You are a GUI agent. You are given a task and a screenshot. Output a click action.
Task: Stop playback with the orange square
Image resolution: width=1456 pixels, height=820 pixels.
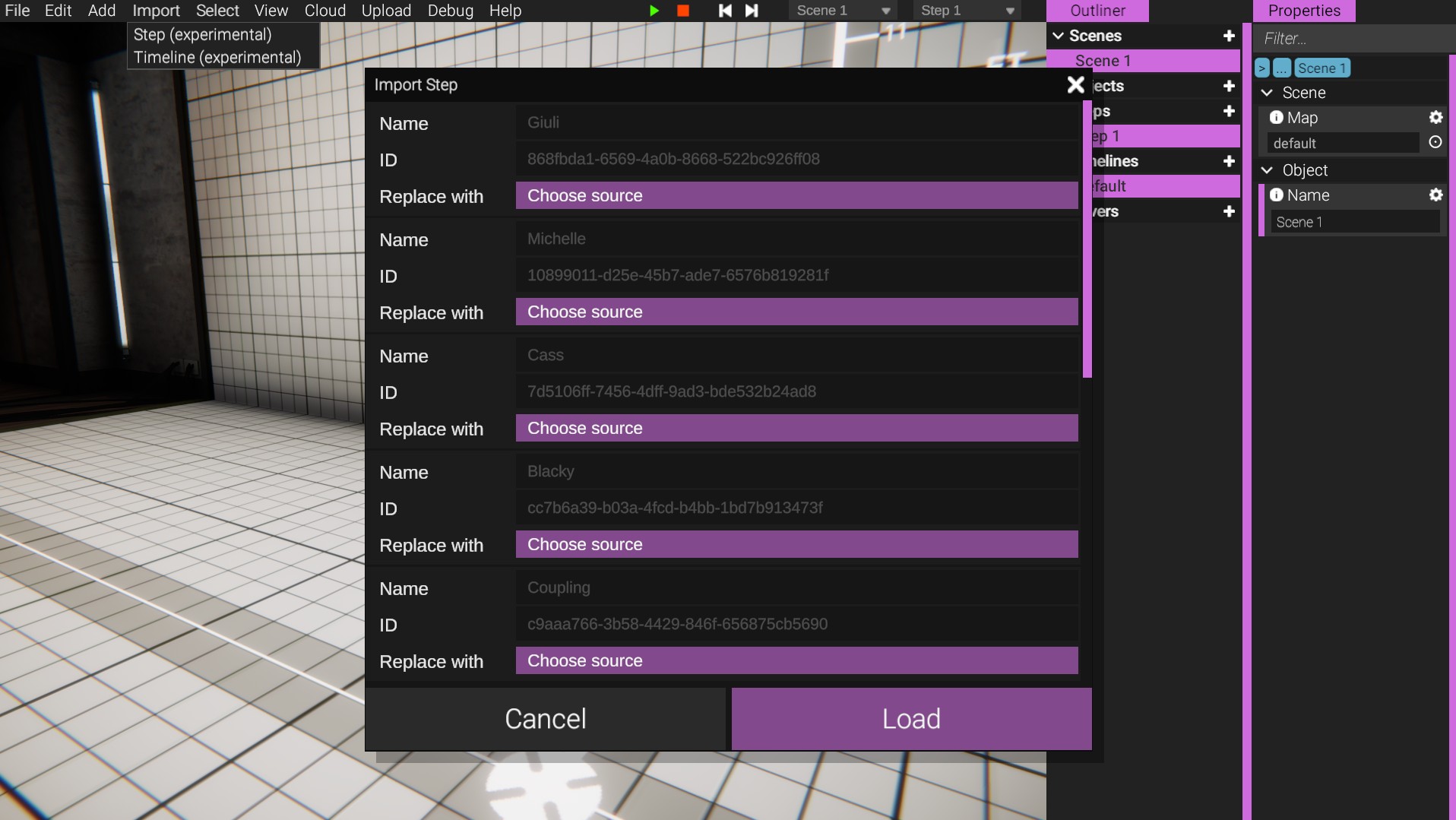coord(683,11)
